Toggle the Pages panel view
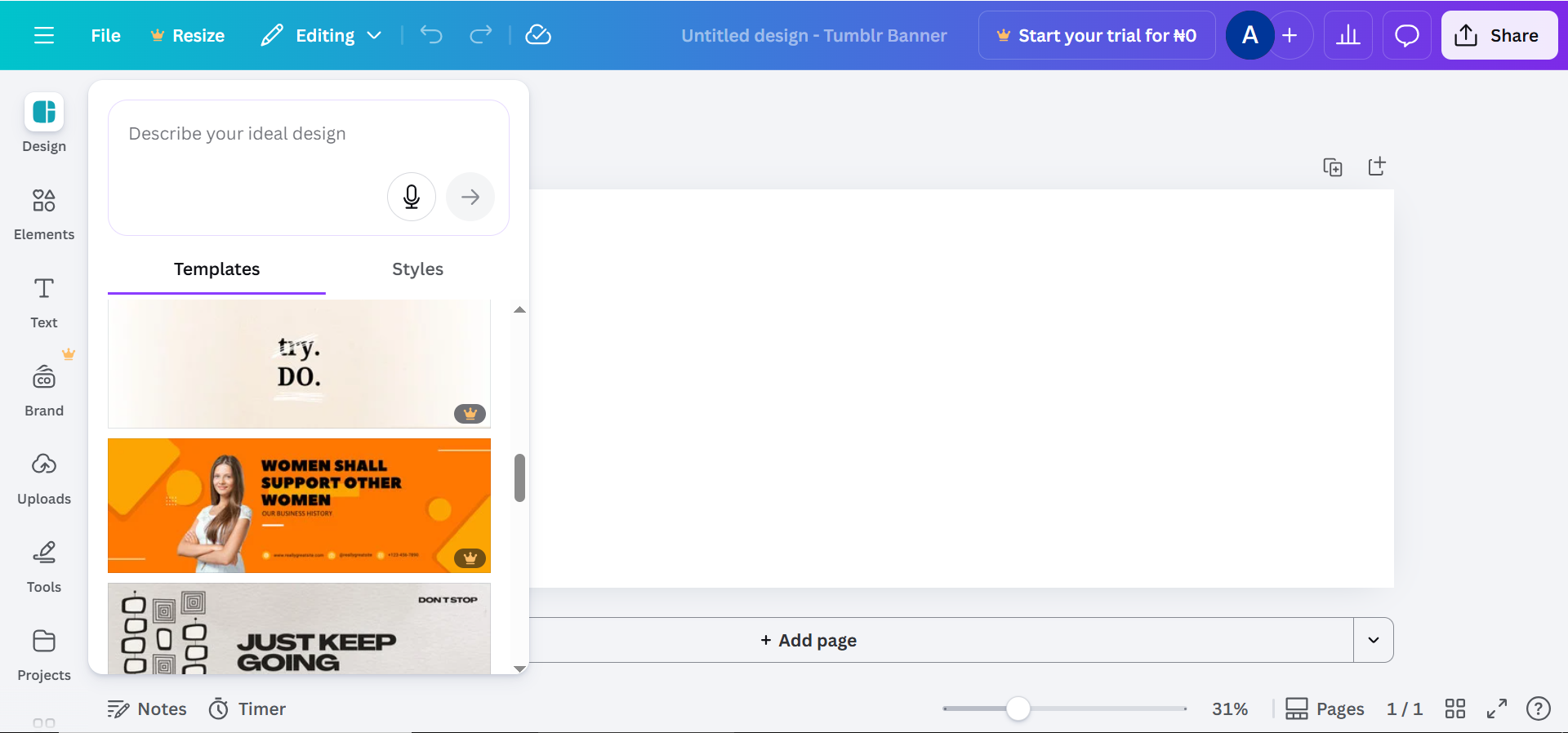Image resolution: width=1568 pixels, height=733 pixels. tap(1325, 709)
